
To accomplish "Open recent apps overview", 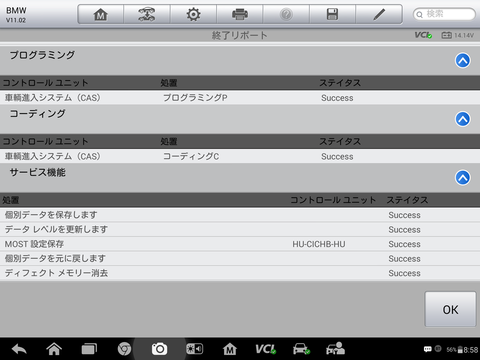I will click(x=89, y=349).
